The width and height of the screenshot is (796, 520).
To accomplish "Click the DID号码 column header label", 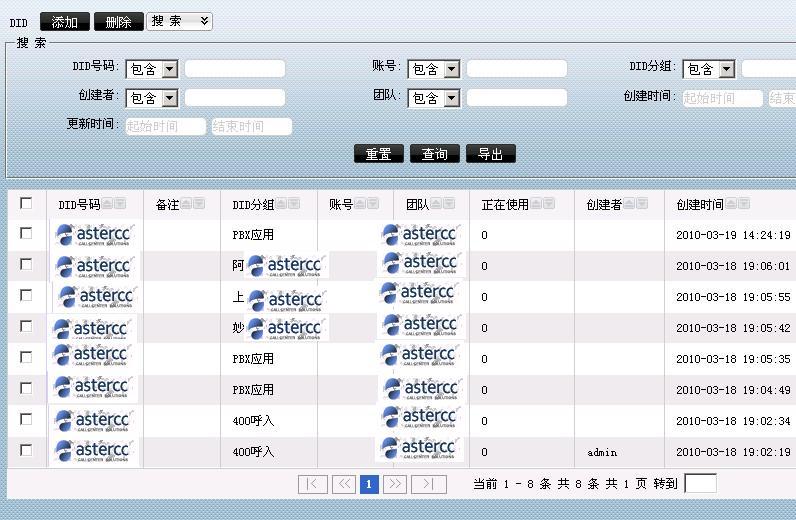I will [79, 205].
